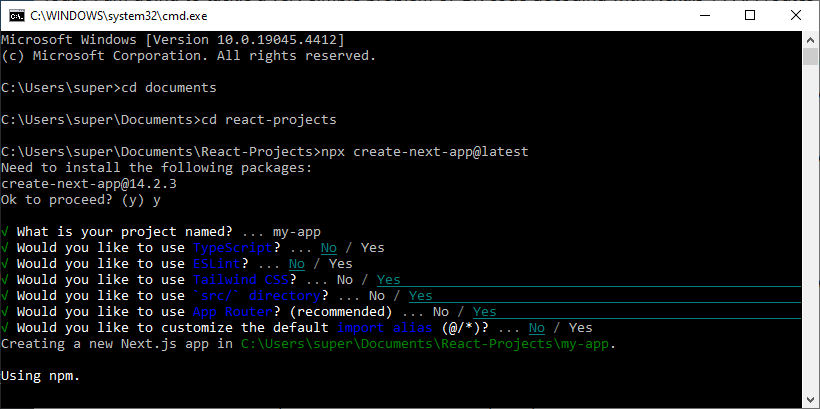Click the green checkmark beside App Router question
Viewport: 820px width, 409px height.
click(5, 312)
